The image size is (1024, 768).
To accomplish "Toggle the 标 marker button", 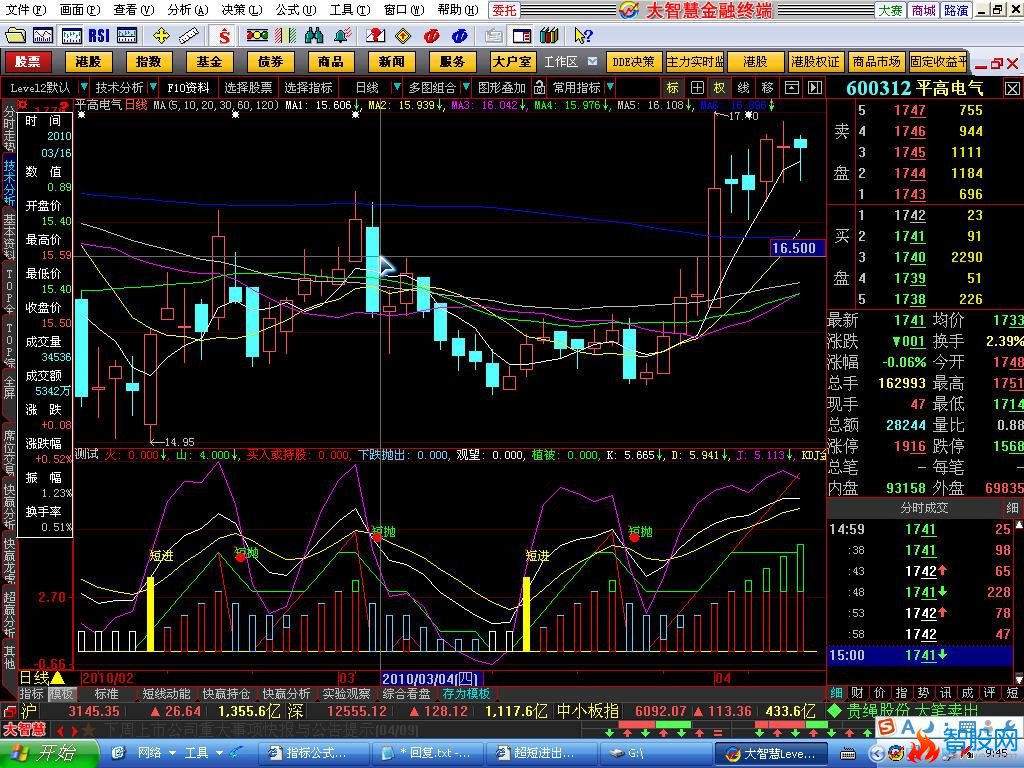I will coord(673,88).
